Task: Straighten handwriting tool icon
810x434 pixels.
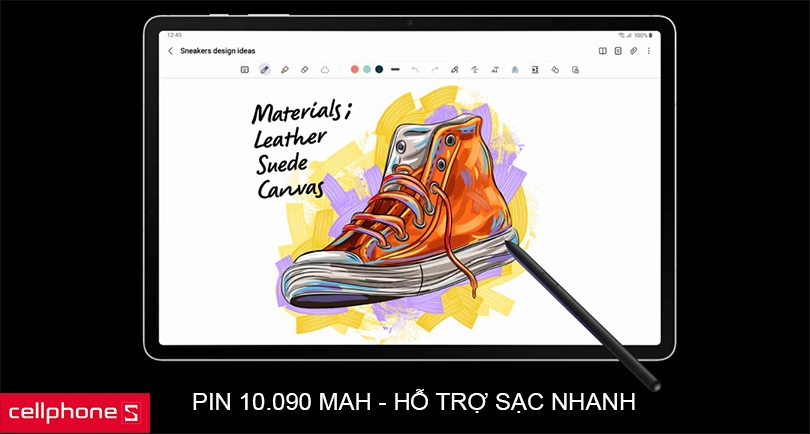Action: click(x=475, y=69)
